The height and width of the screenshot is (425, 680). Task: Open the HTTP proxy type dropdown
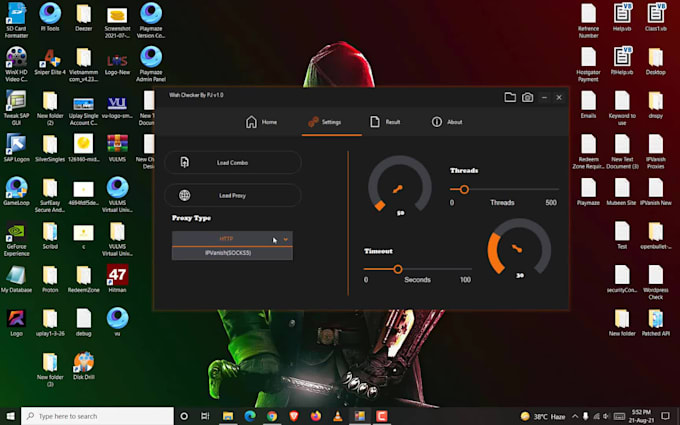[x=232, y=239]
